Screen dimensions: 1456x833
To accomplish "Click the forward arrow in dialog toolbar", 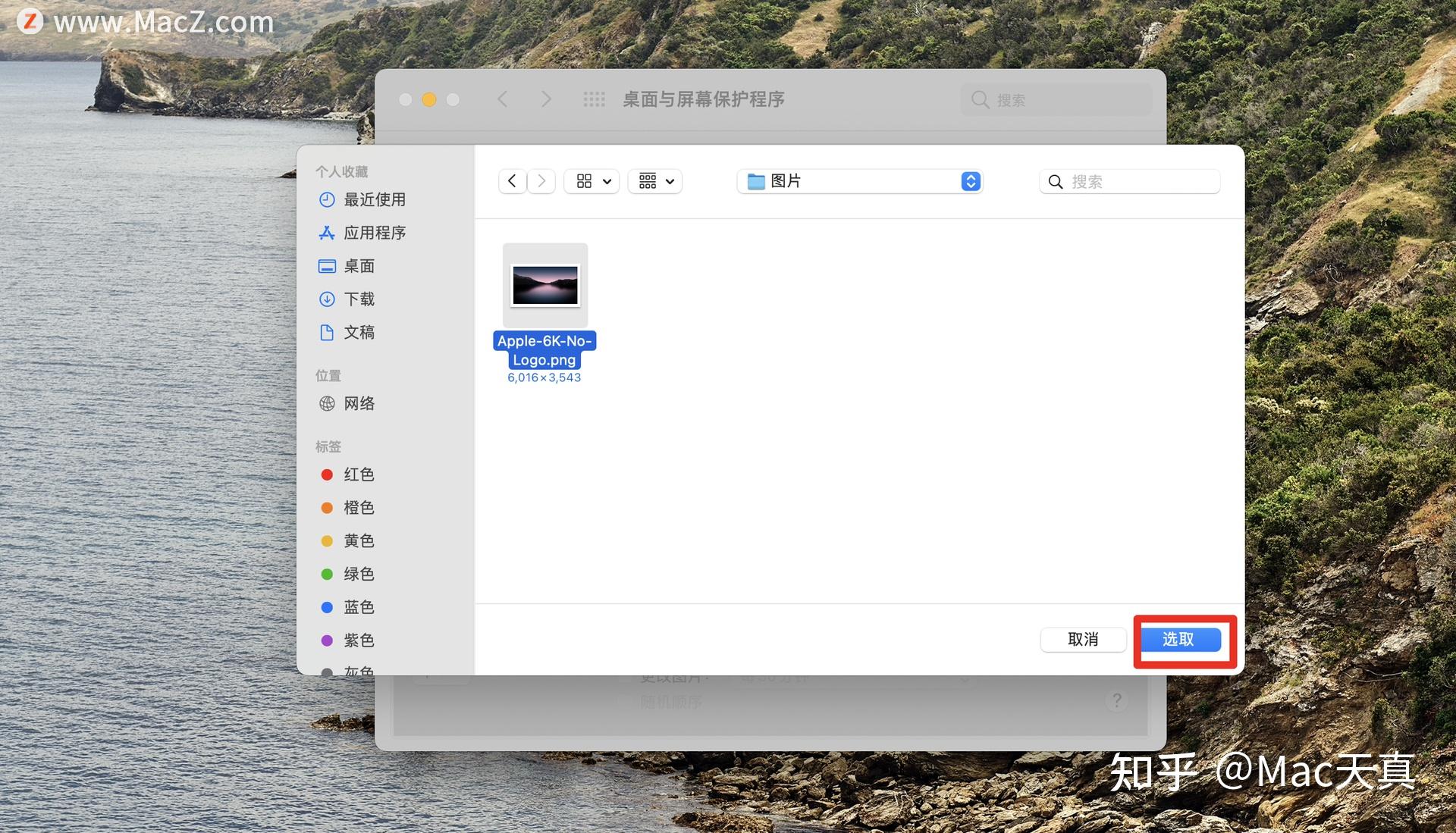I will tap(541, 181).
